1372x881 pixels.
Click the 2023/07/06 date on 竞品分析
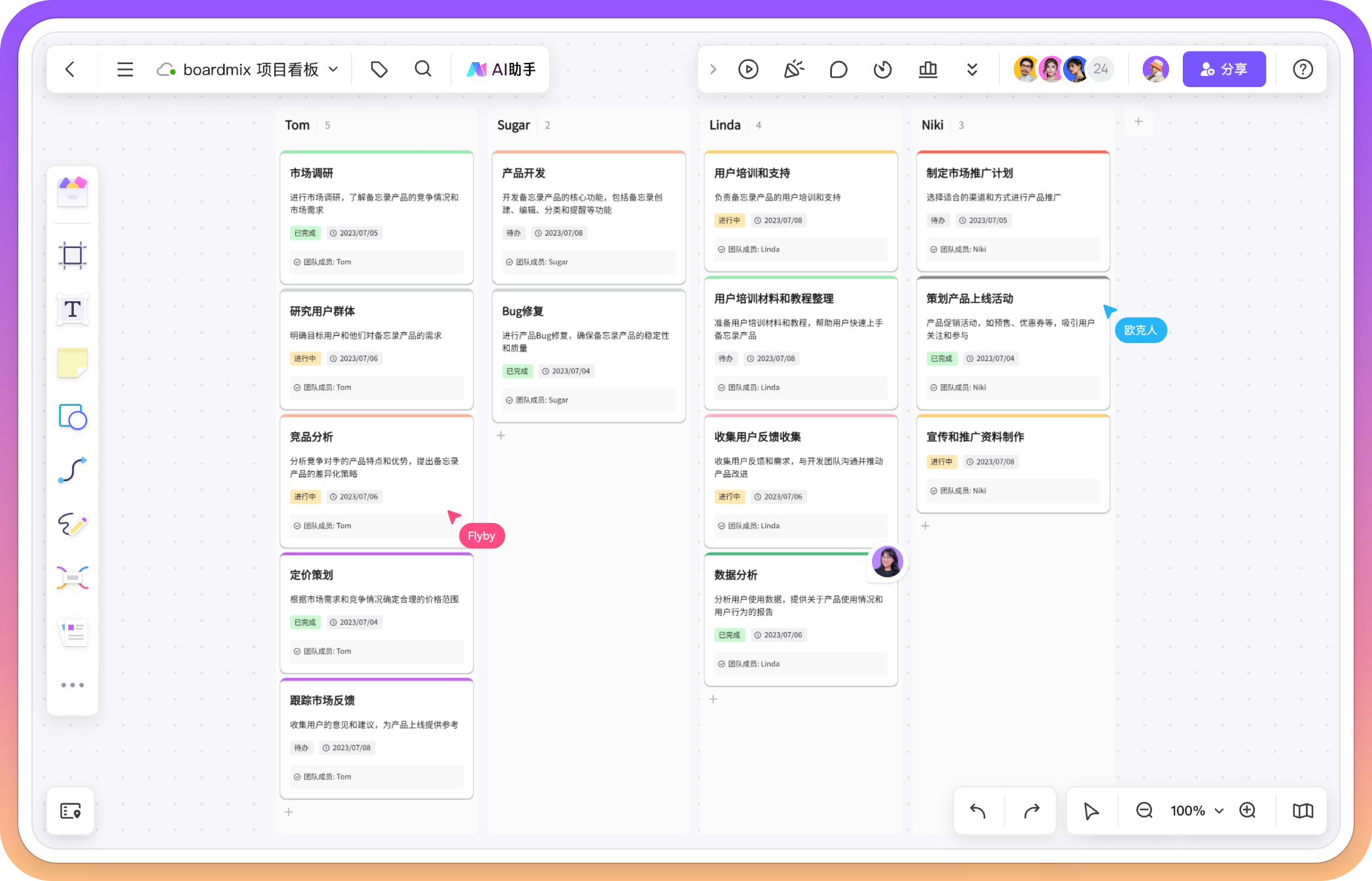point(354,497)
